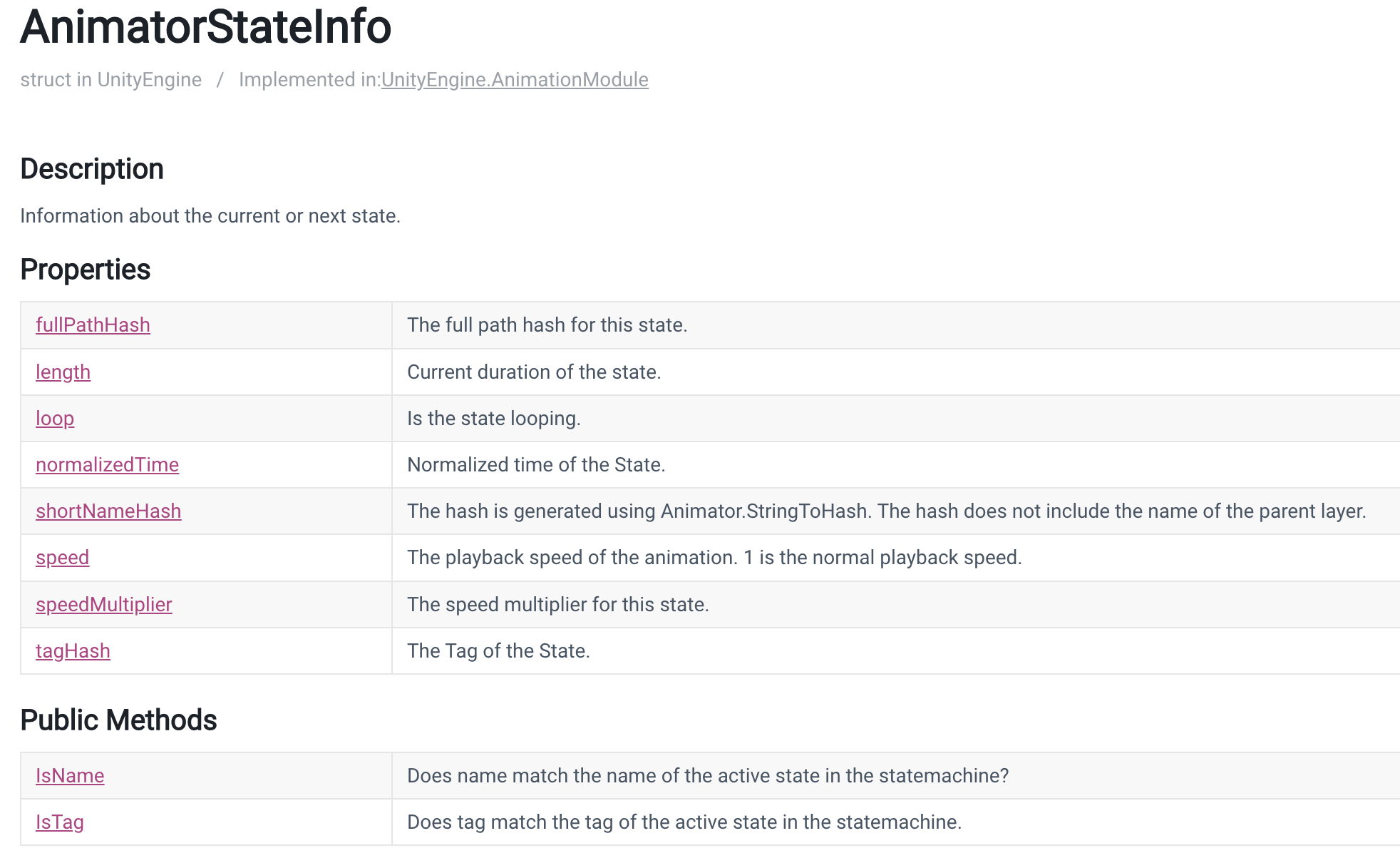Open the loop property documentation
This screenshot has width=1400, height=863.
[x=55, y=419]
